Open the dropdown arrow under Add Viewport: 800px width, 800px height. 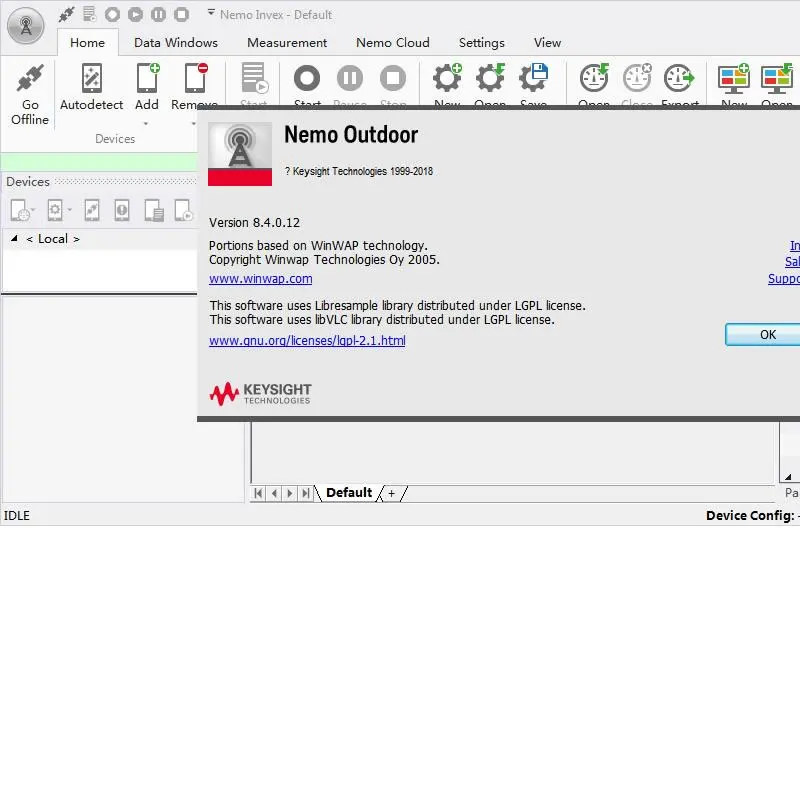[146, 123]
